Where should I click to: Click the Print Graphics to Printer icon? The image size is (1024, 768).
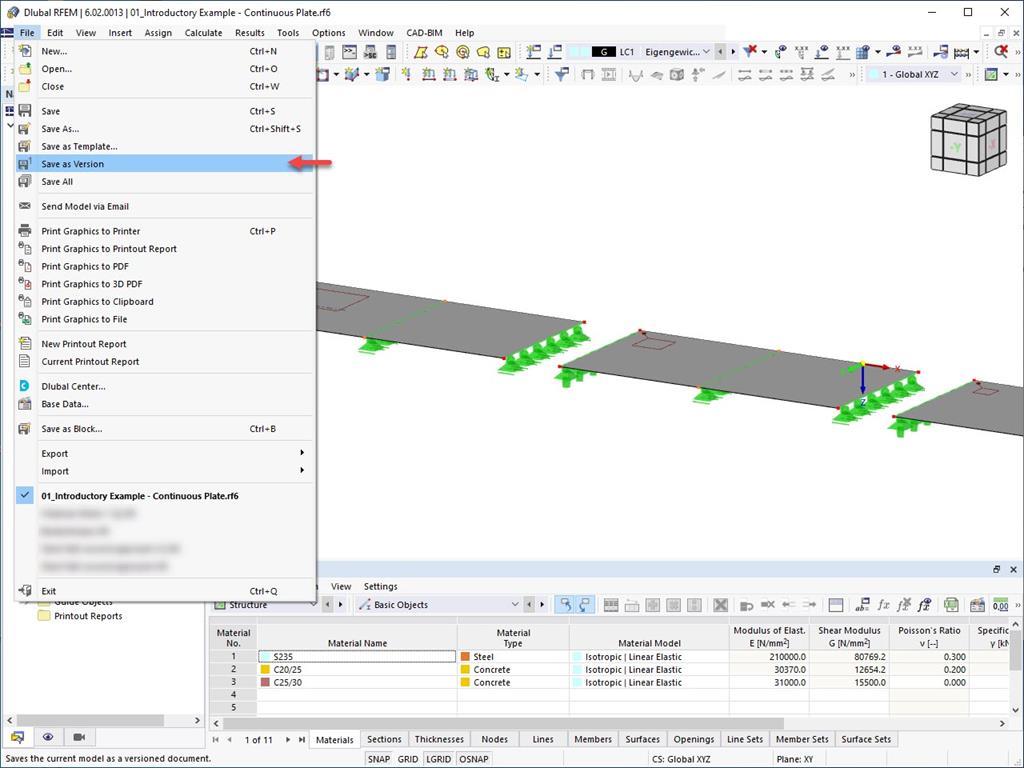pos(25,231)
